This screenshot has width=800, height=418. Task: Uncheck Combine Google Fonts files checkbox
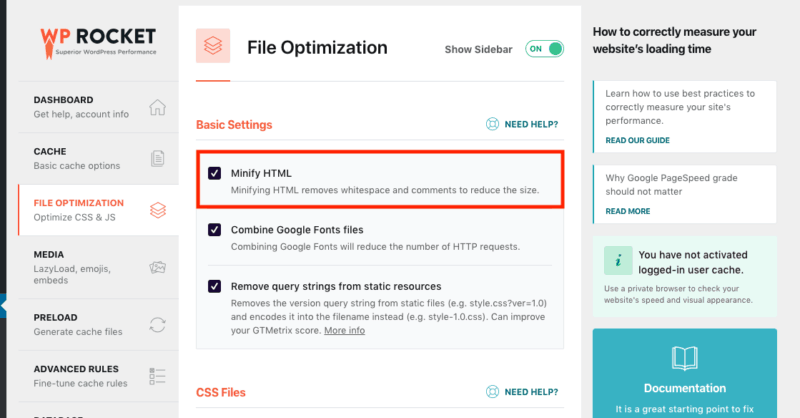pyautogui.click(x=214, y=230)
